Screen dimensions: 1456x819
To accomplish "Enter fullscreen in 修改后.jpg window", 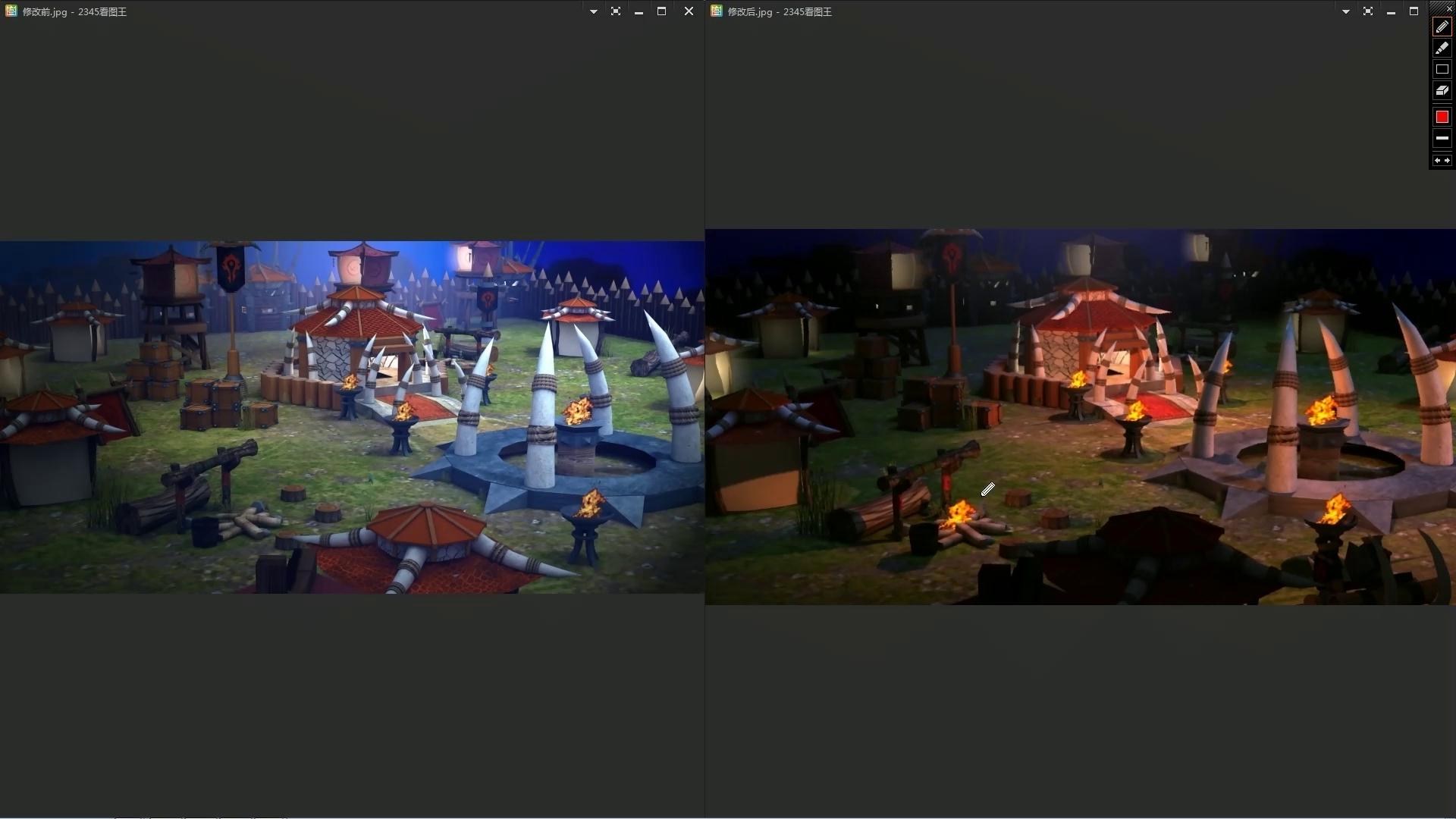I will click(x=1368, y=11).
